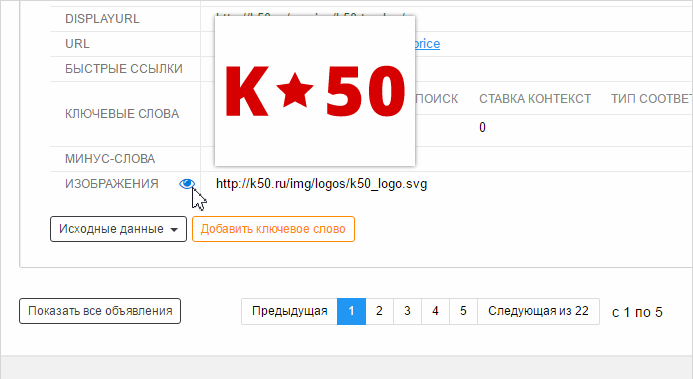Go to page 2
The width and height of the screenshot is (693, 379).
pyautogui.click(x=379, y=311)
